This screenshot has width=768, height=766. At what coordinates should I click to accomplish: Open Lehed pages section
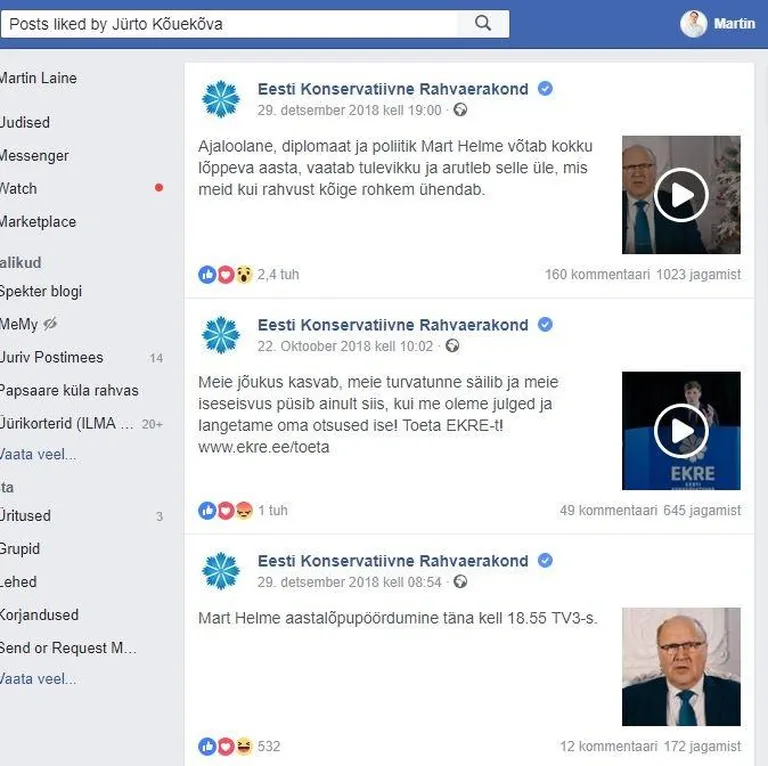18,582
